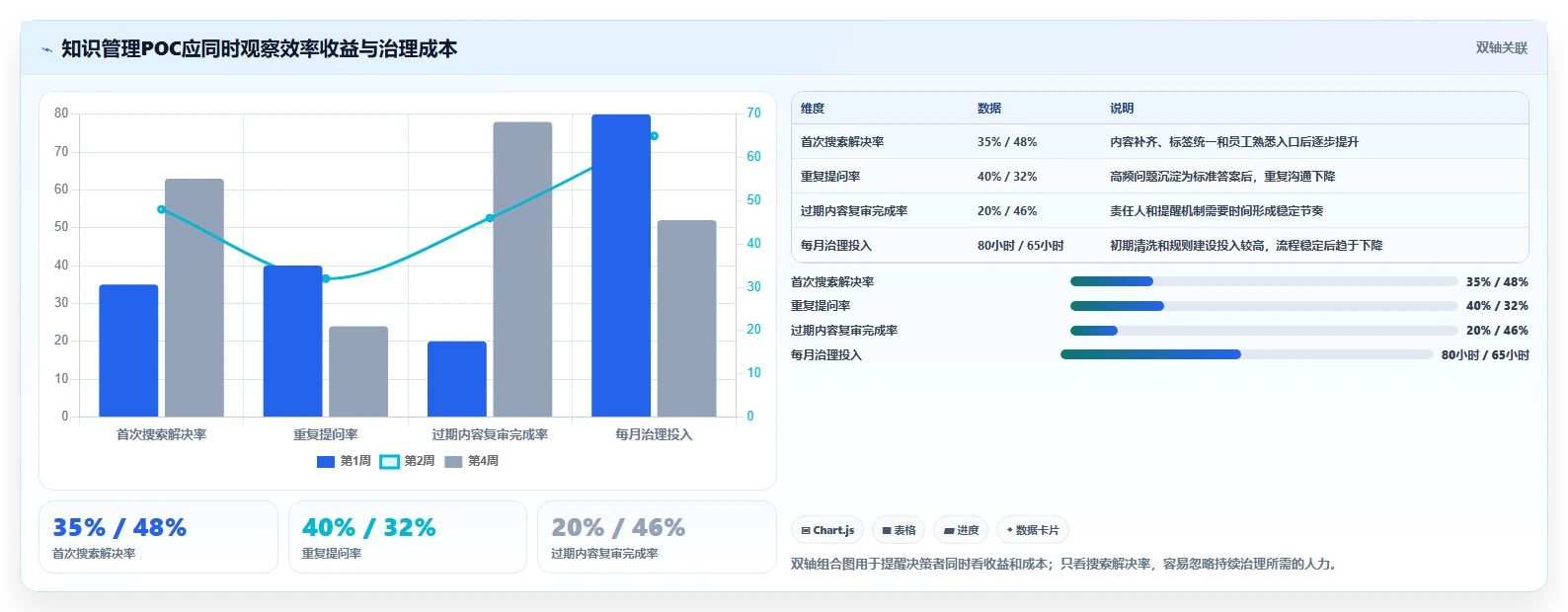Click the 每月治理投入 x-axis label

(x=654, y=434)
